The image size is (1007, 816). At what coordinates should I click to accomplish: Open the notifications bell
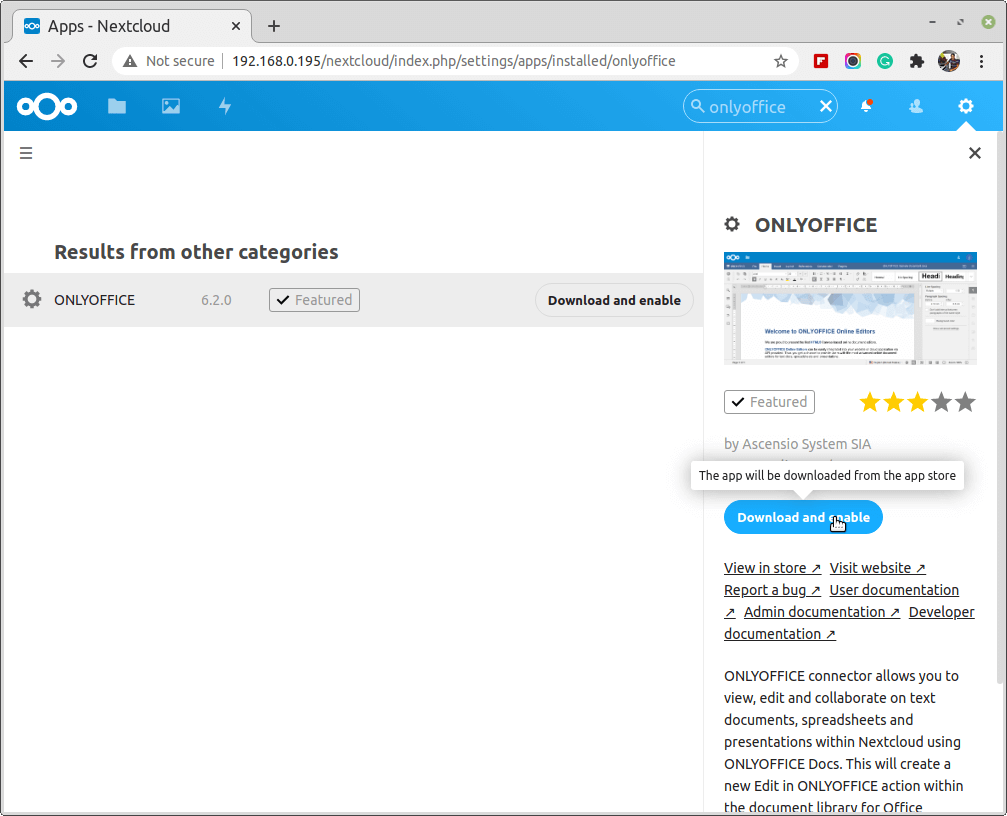coord(866,106)
